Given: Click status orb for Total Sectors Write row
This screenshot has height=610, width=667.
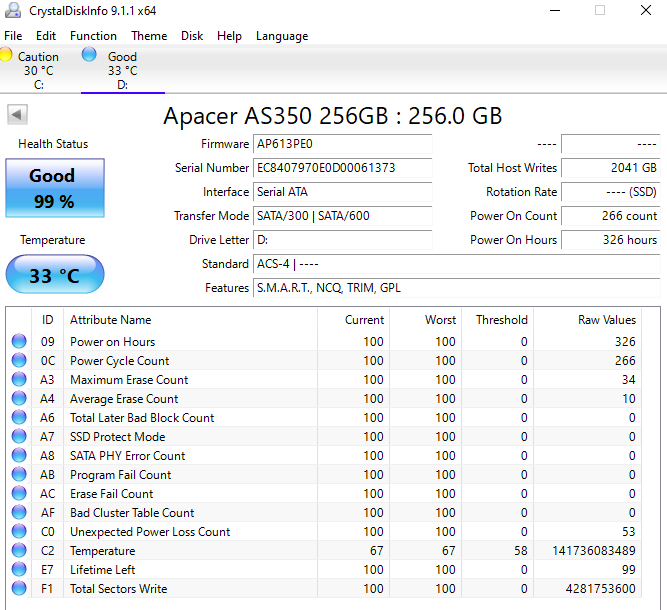Looking at the screenshot, I should pos(19,588).
